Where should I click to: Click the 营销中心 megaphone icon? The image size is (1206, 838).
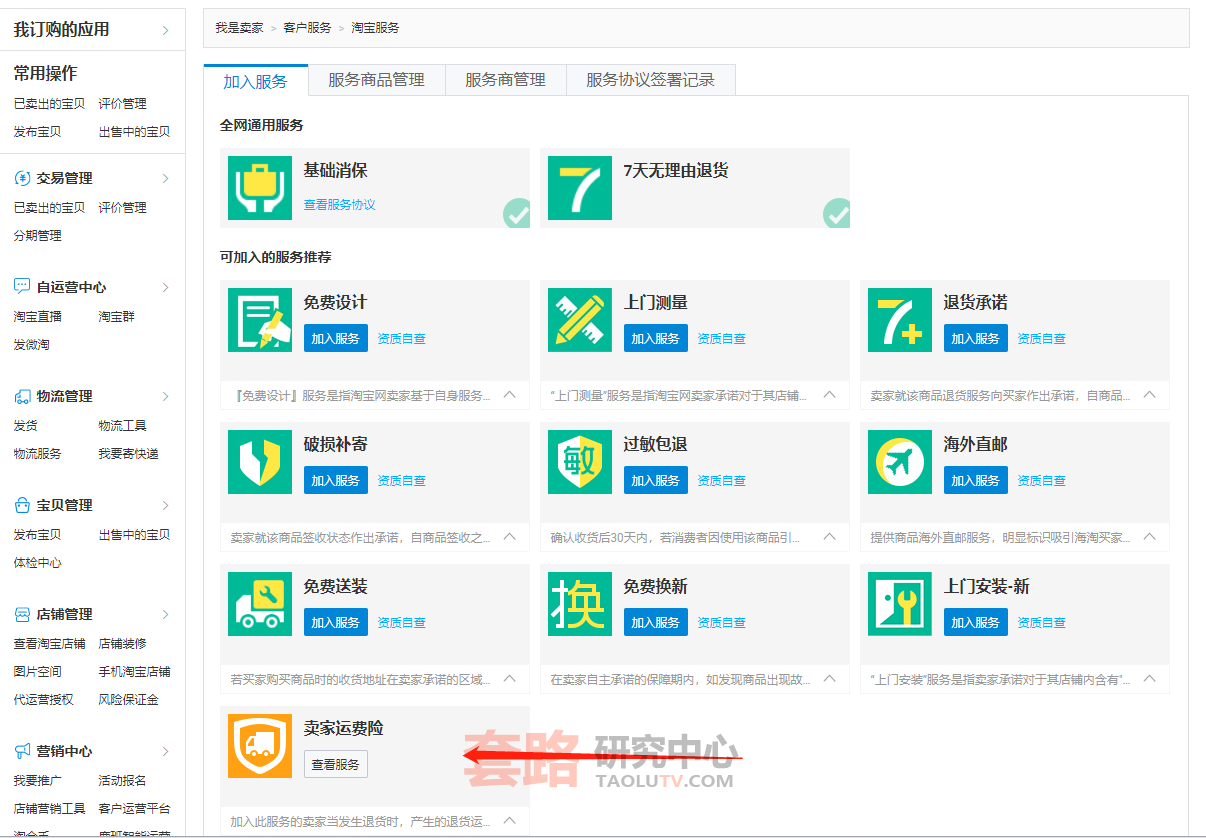click(x=22, y=751)
